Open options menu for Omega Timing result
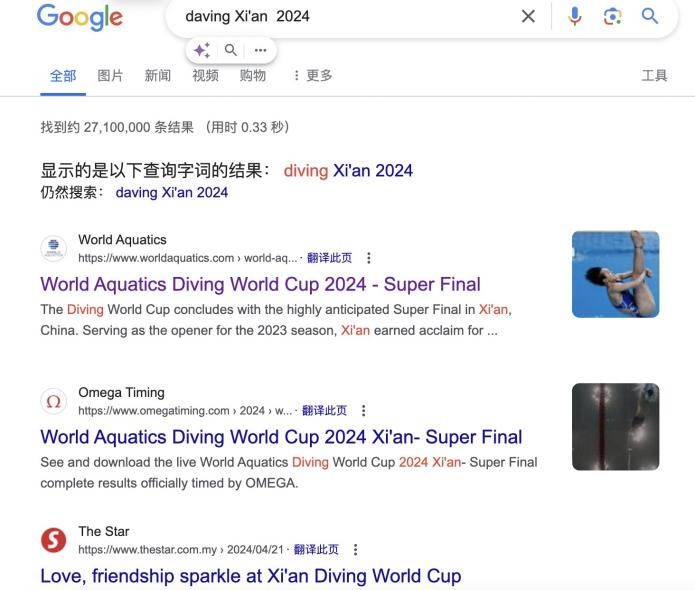Image resolution: width=695 pixels, height=590 pixels. (x=363, y=410)
